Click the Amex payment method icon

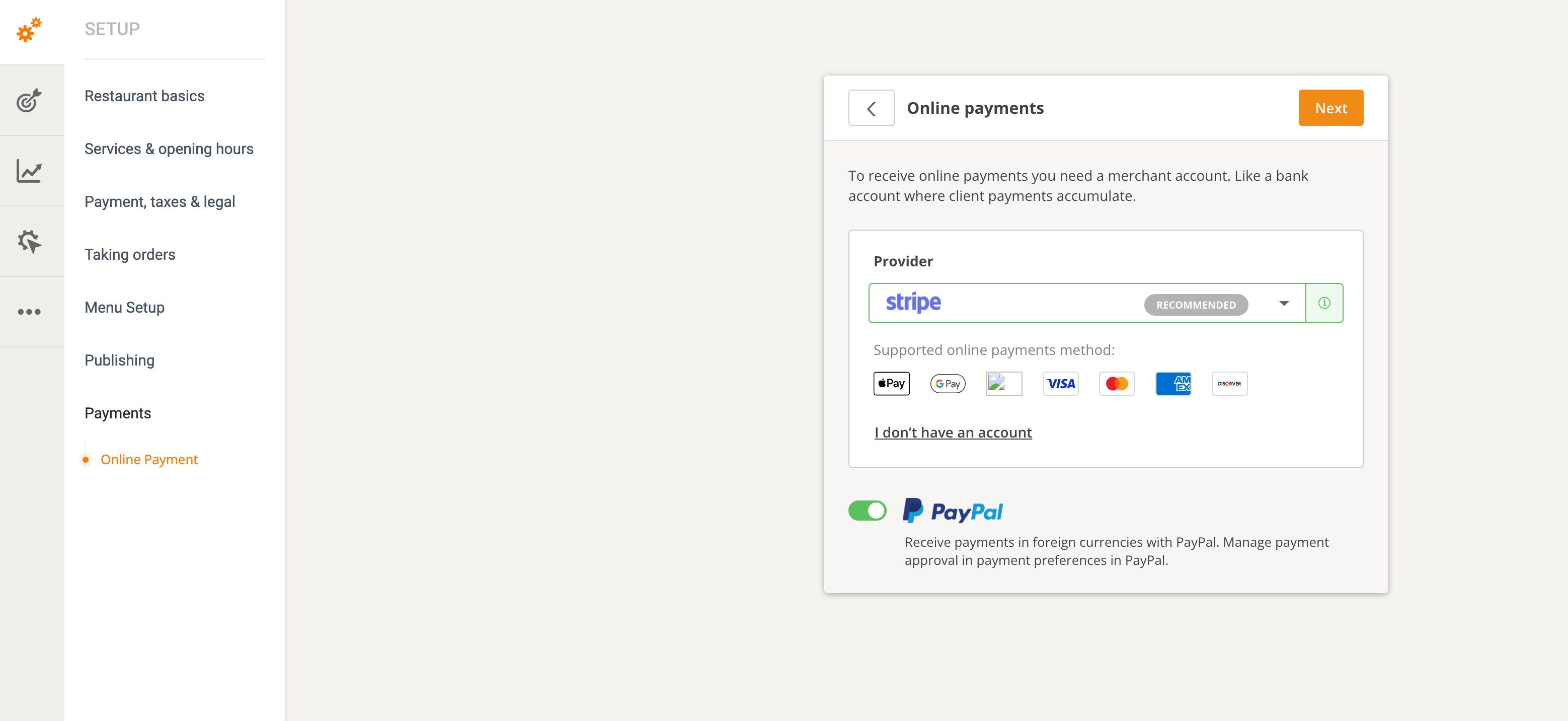[x=1173, y=383]
